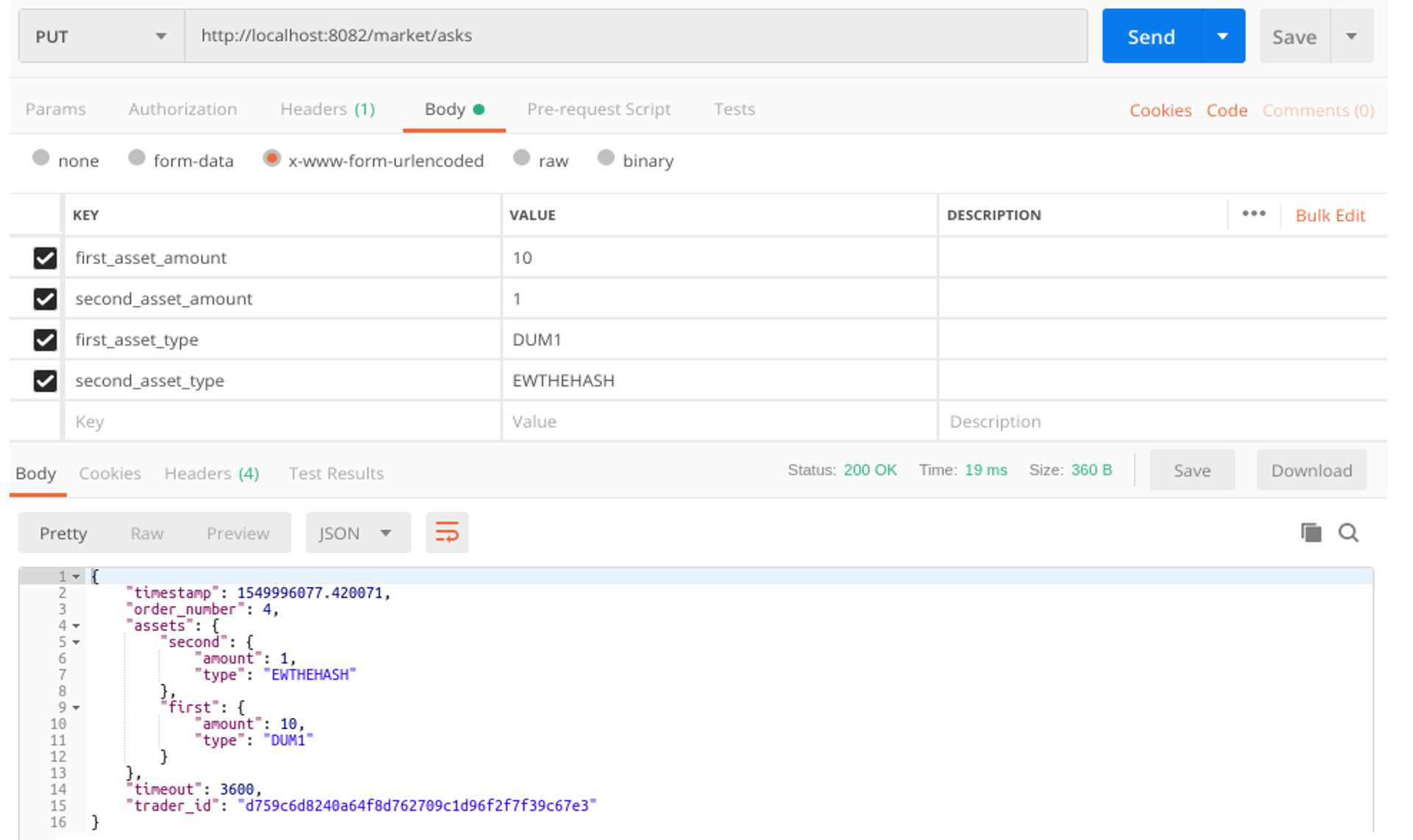This screenshot has width=1413, height=840.
Task: Collapse the assets JSON fold arrow
Action: coord(76,626)
